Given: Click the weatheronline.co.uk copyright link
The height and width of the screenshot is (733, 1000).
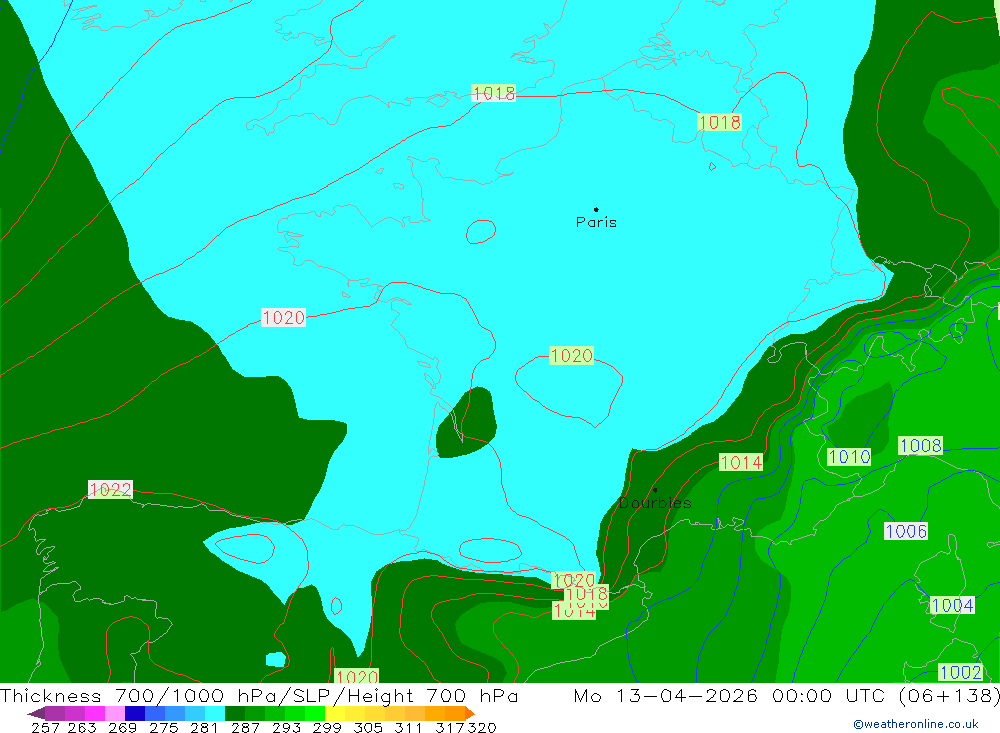Looking at the screenshot, I should pyautogui.click(x=915, y=724).
